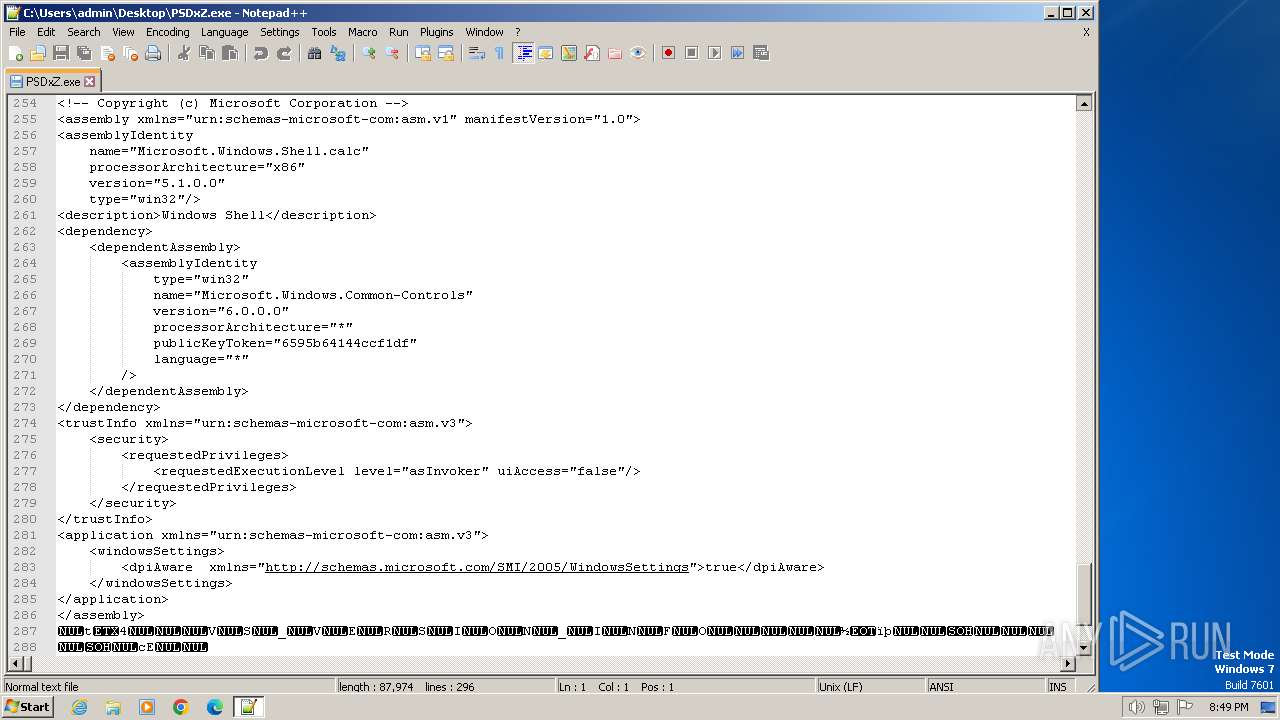Open the Document Map panel icon
The height and width of the screenshot is (720, 1280).
(568, 53)
